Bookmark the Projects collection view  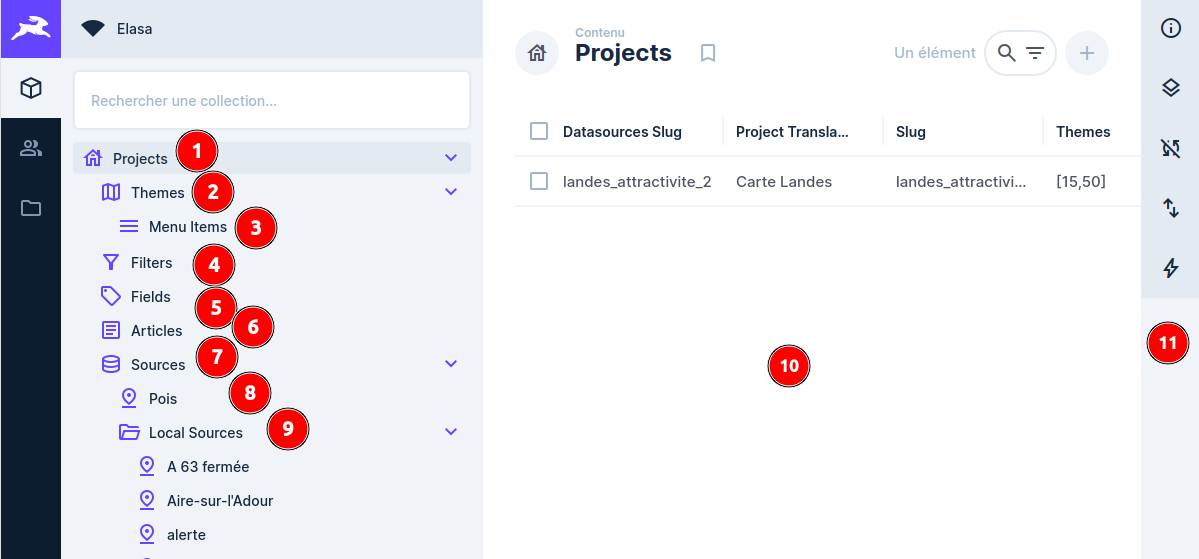[708, 53]
